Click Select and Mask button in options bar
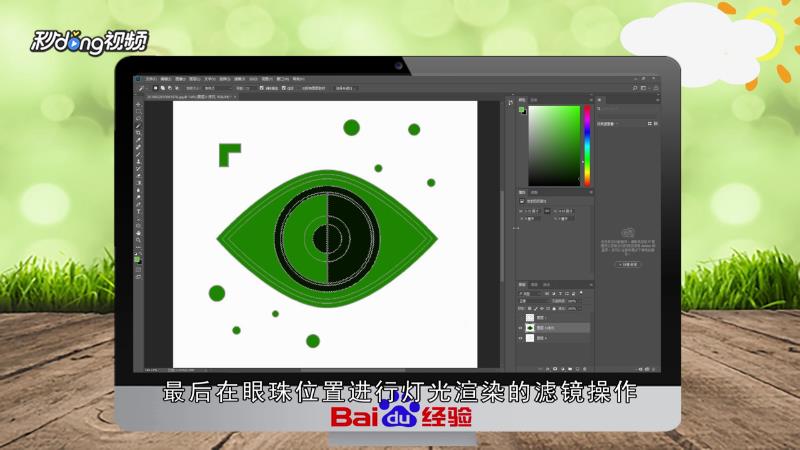Image resolution: width=800 pixels, height=450 pixels. click(x=344, y=88)
